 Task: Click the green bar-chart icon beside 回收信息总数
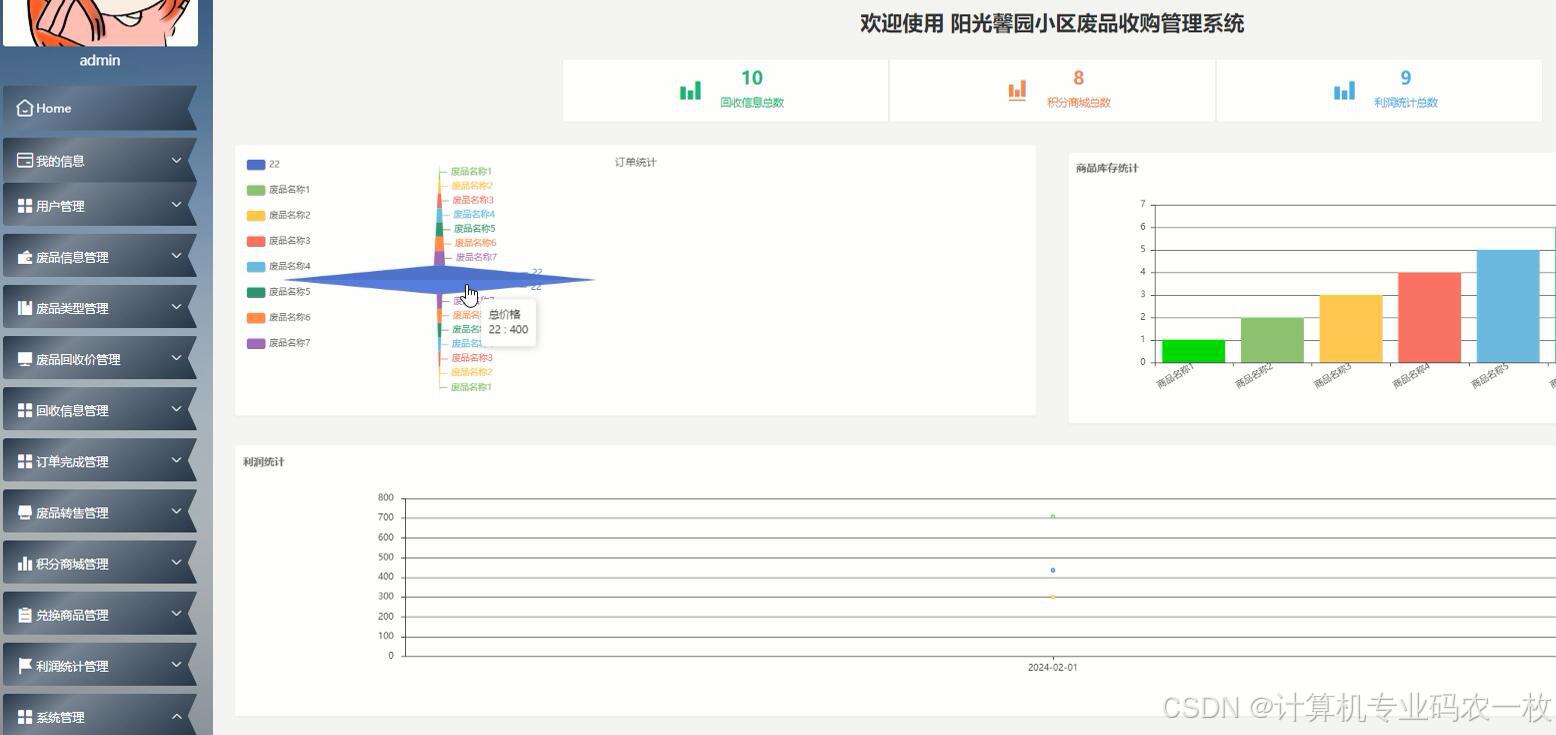click(689, 90)
